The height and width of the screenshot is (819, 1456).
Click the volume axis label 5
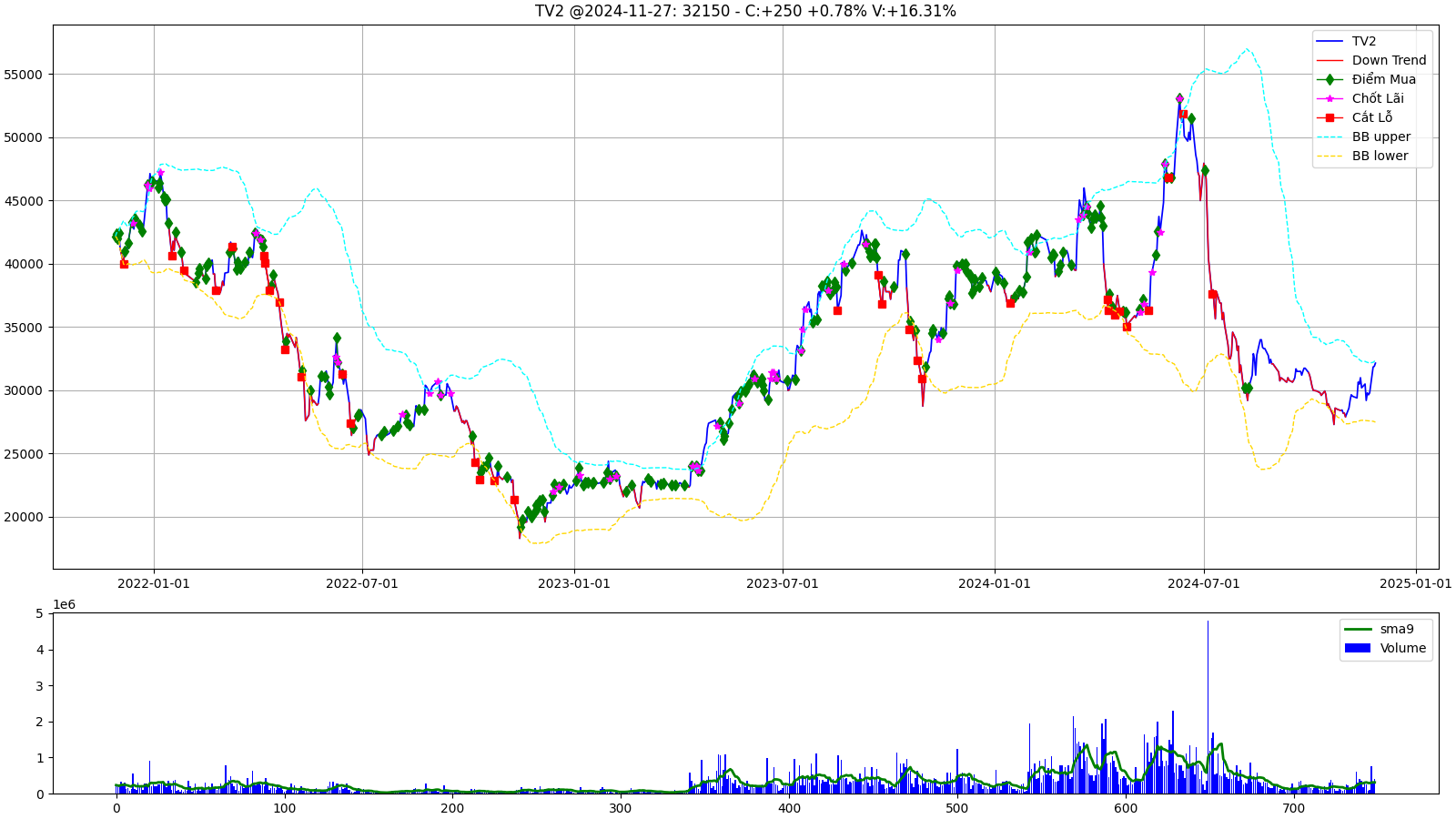pos(39,613)
